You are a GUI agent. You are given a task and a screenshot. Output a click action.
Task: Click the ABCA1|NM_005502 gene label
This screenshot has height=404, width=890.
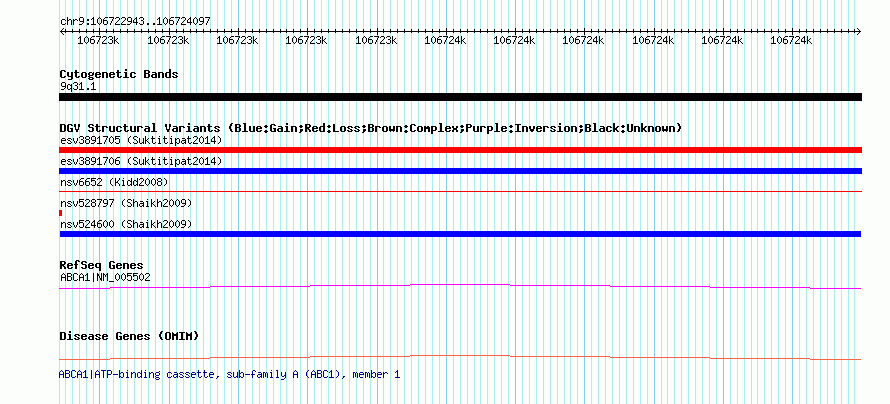tap(105, 277)
